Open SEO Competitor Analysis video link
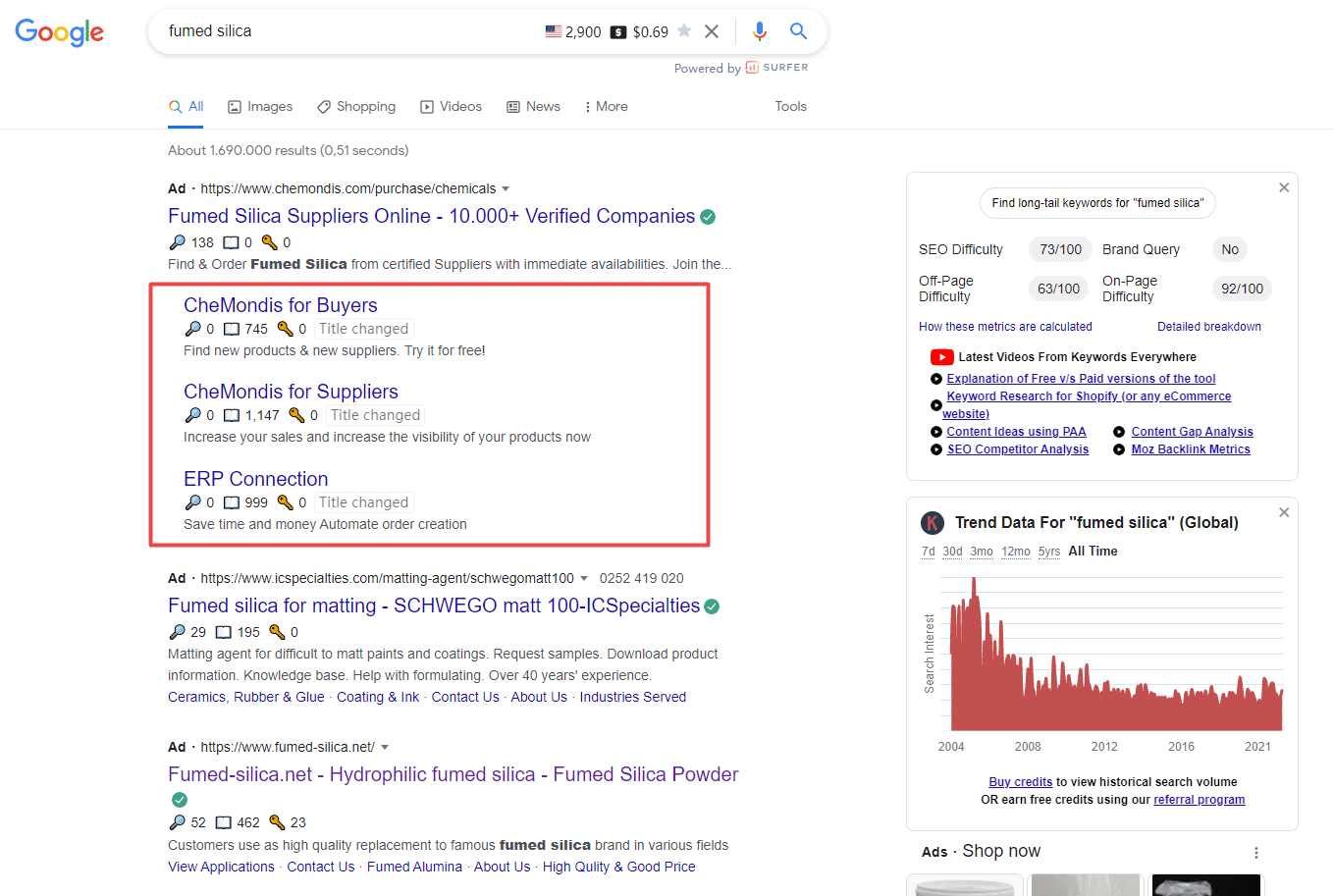 click(1018, 449)
